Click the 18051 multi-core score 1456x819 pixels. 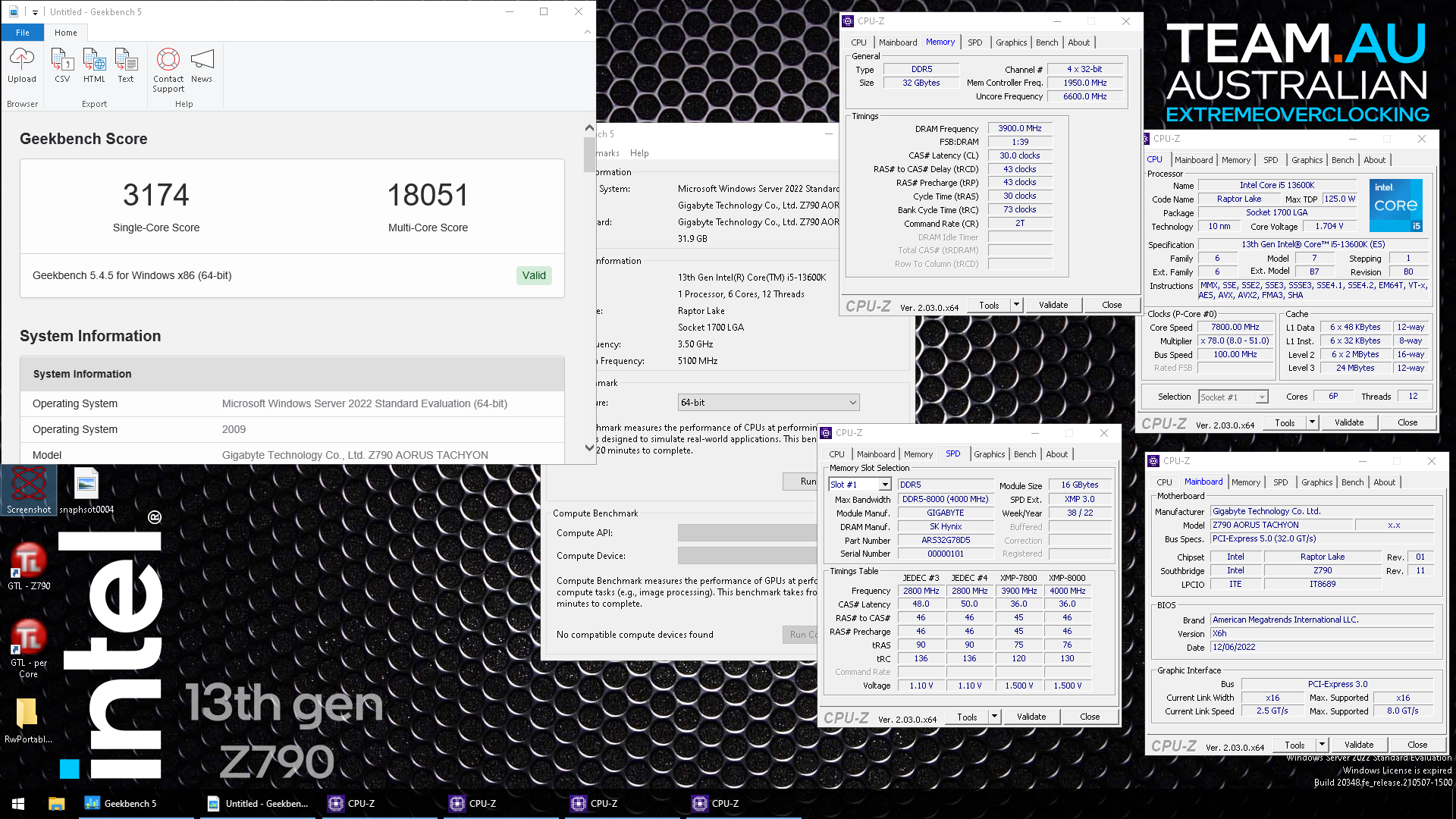point(428,195)
